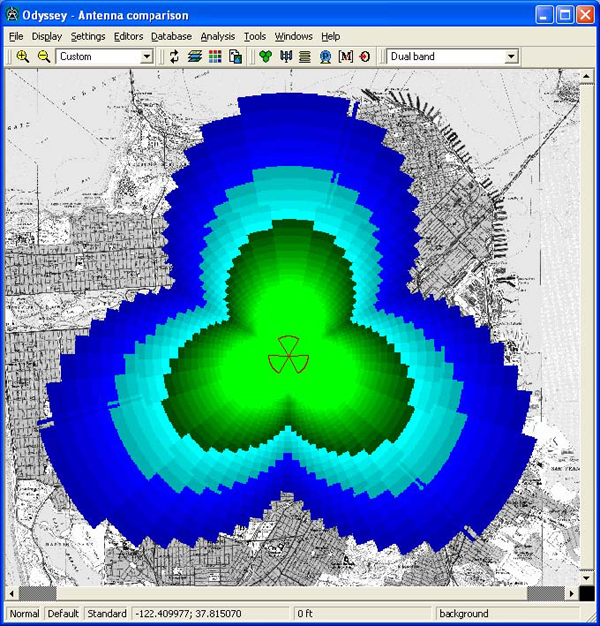
Task: Click the zoom in magnifier icon
Action: [22, 57]
